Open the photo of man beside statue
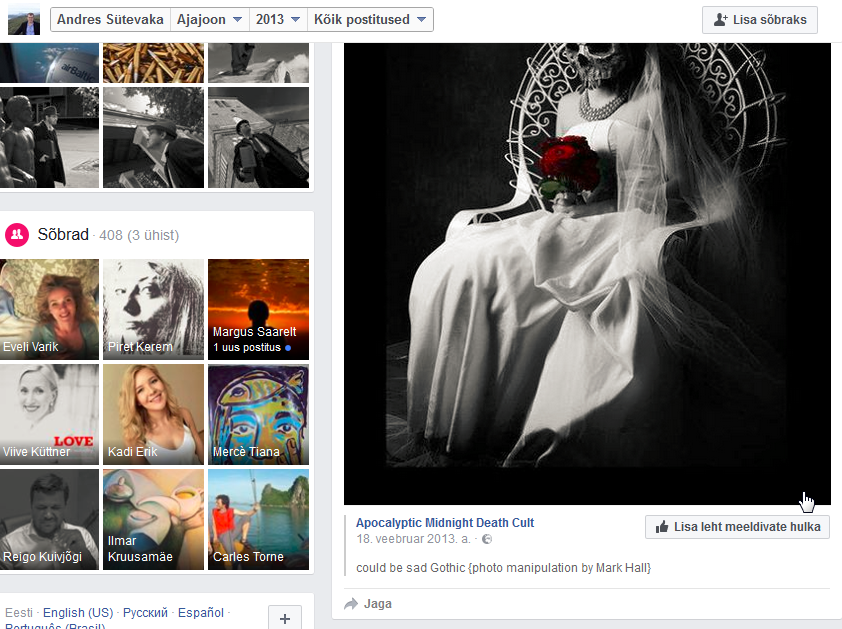 tap(49, 138)
